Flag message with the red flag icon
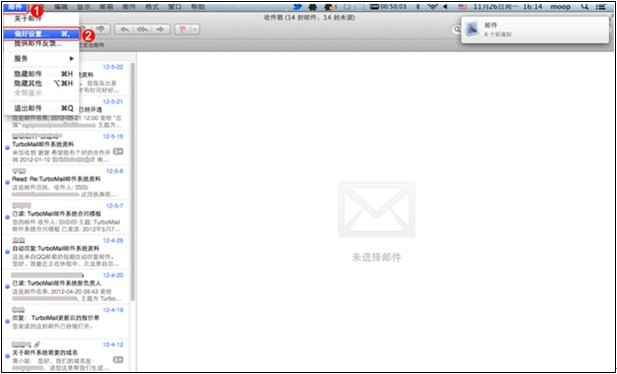 pos(183,30)
